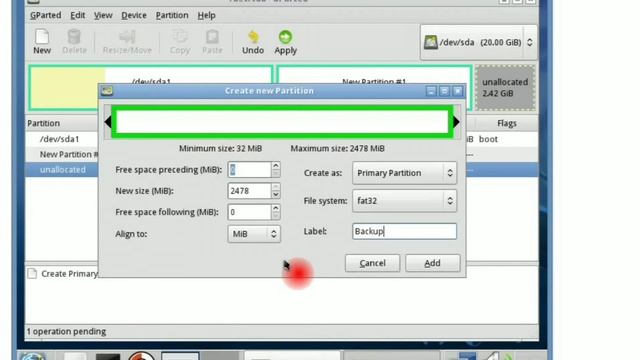Focus the Free space preceding field
The width and height of the screenshot is (640, 360).
(x=249, y=170)
